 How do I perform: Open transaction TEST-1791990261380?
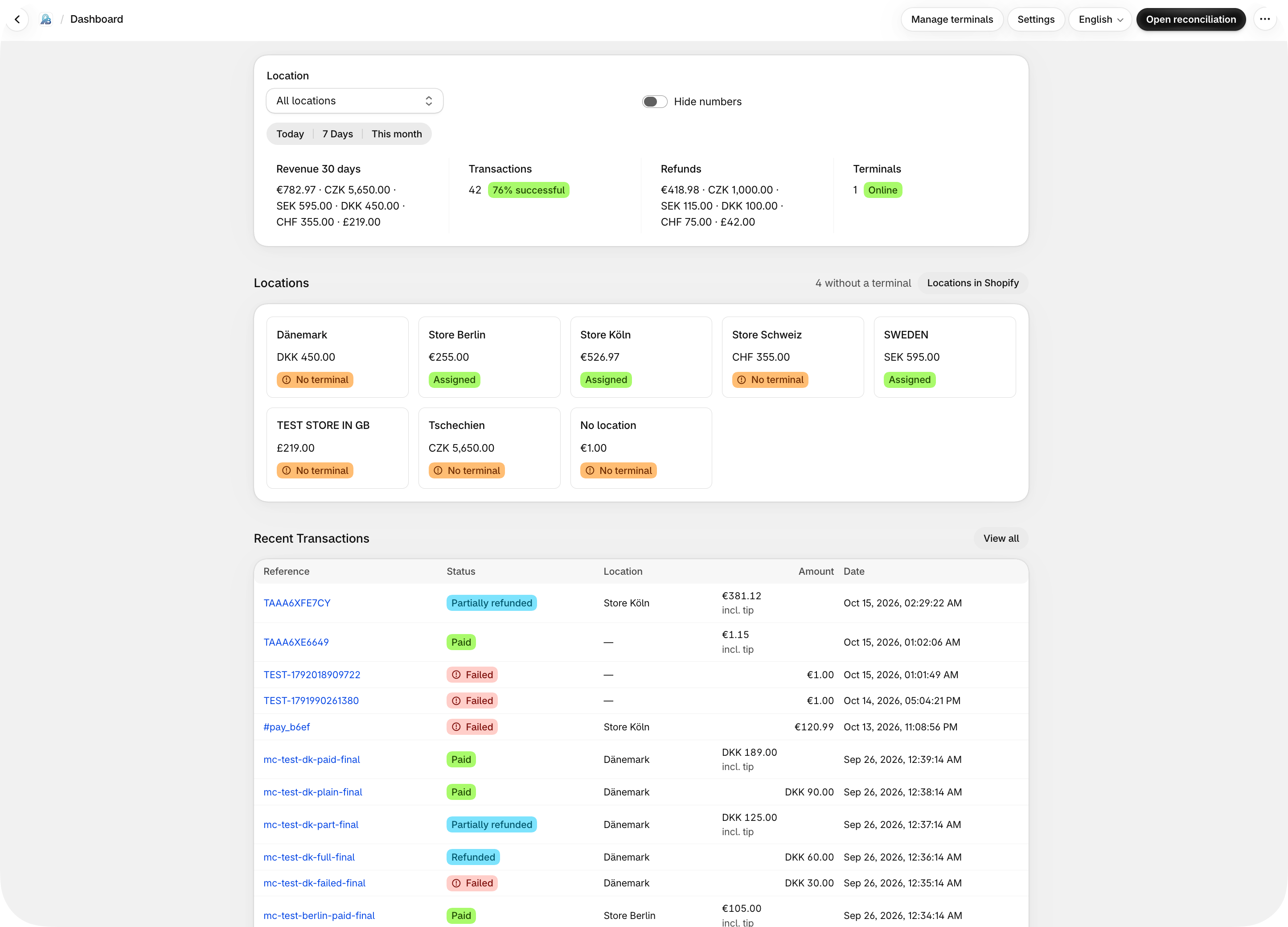point(311,701)
